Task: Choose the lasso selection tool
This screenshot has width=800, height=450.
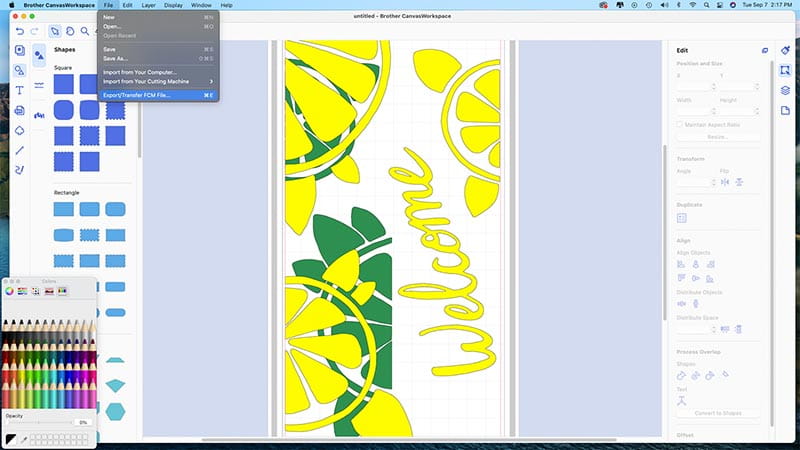Action: (70, 32)
